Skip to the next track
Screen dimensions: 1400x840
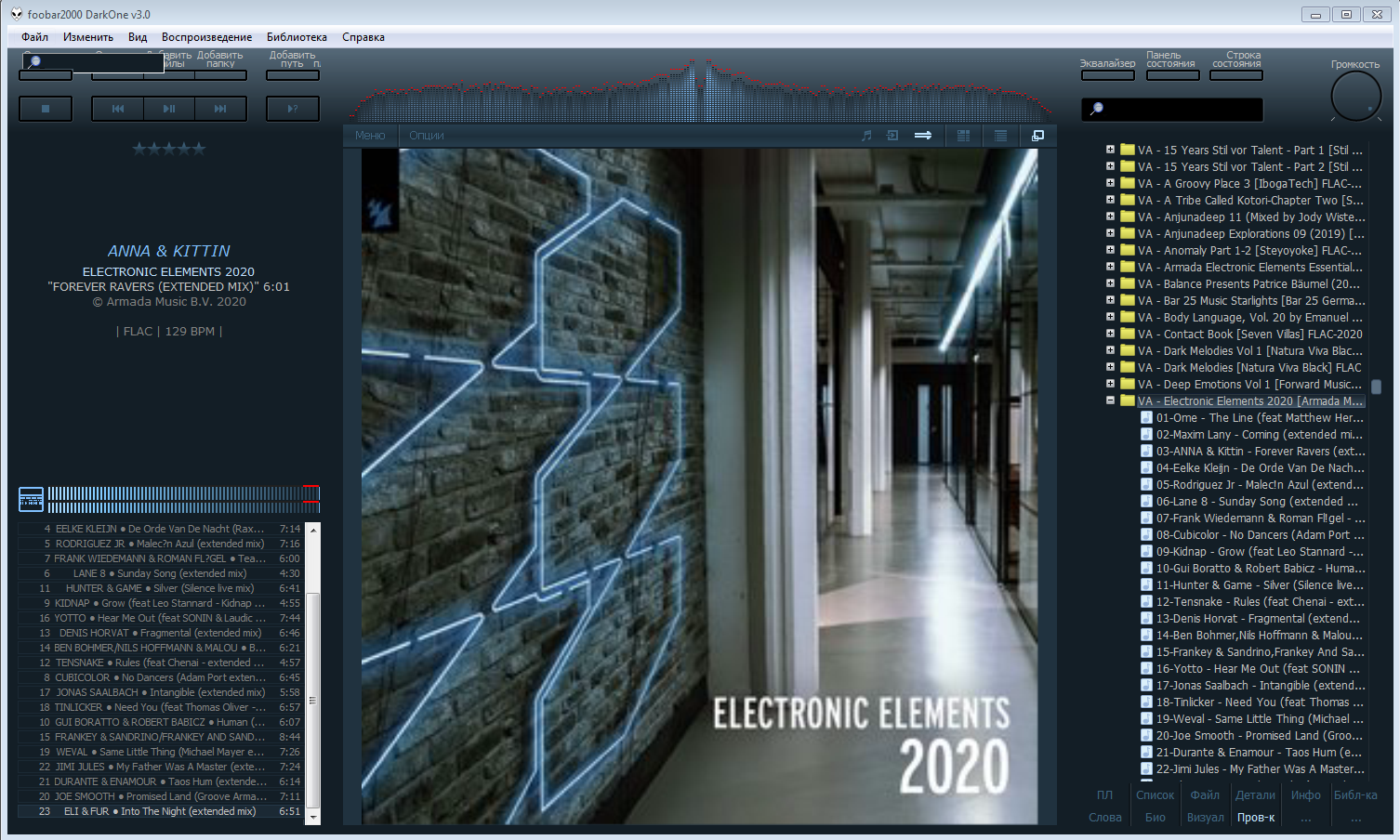(x=220, y=109)
